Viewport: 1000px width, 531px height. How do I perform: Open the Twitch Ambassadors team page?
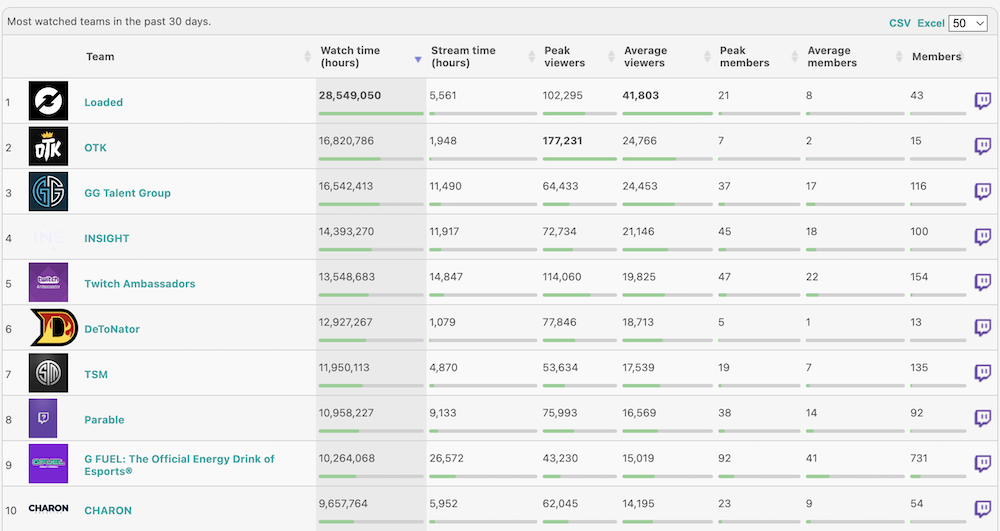pos(140,284)
